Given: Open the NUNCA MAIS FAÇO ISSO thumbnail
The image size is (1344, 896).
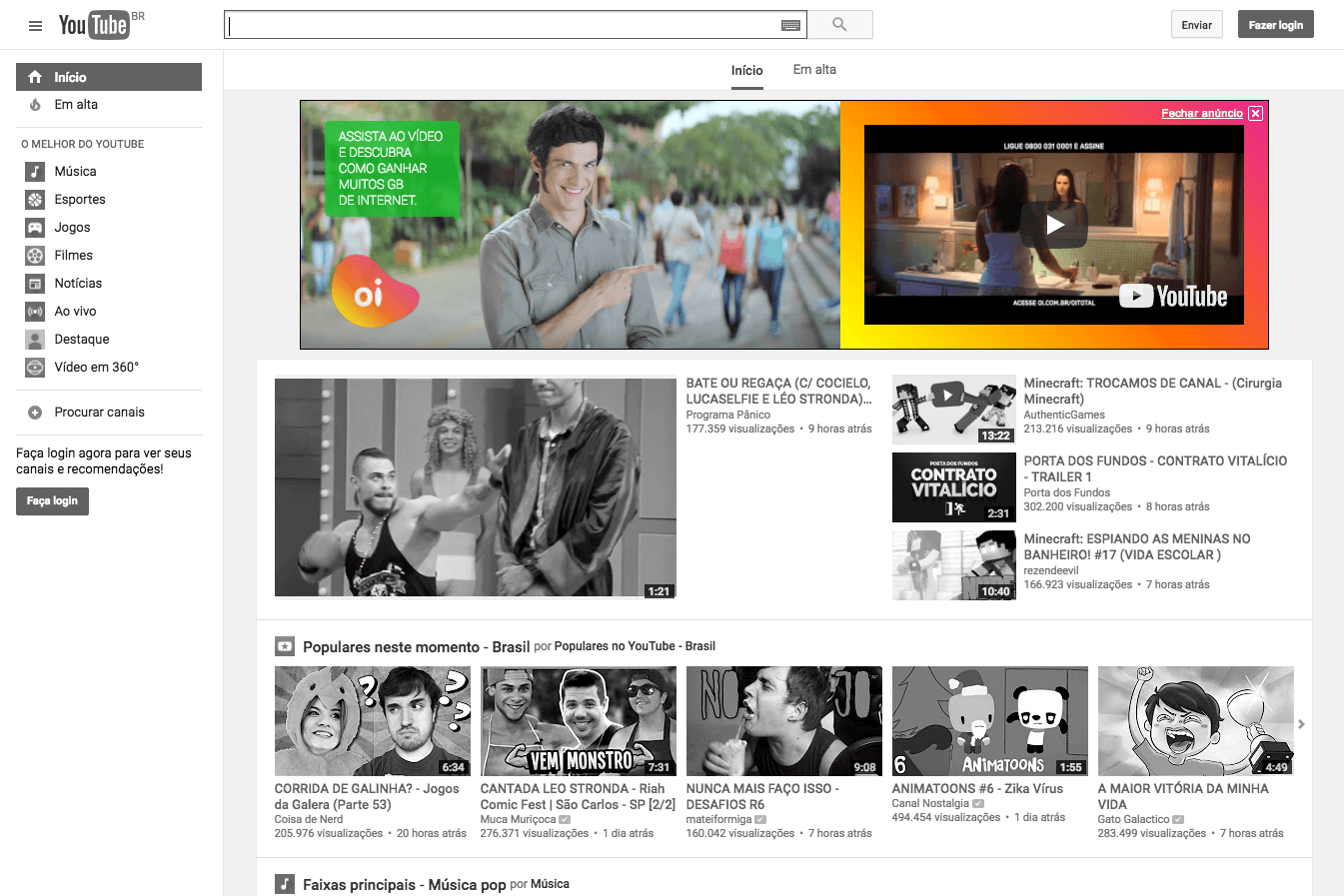Looking at the screenshot, I should point(784,721).
